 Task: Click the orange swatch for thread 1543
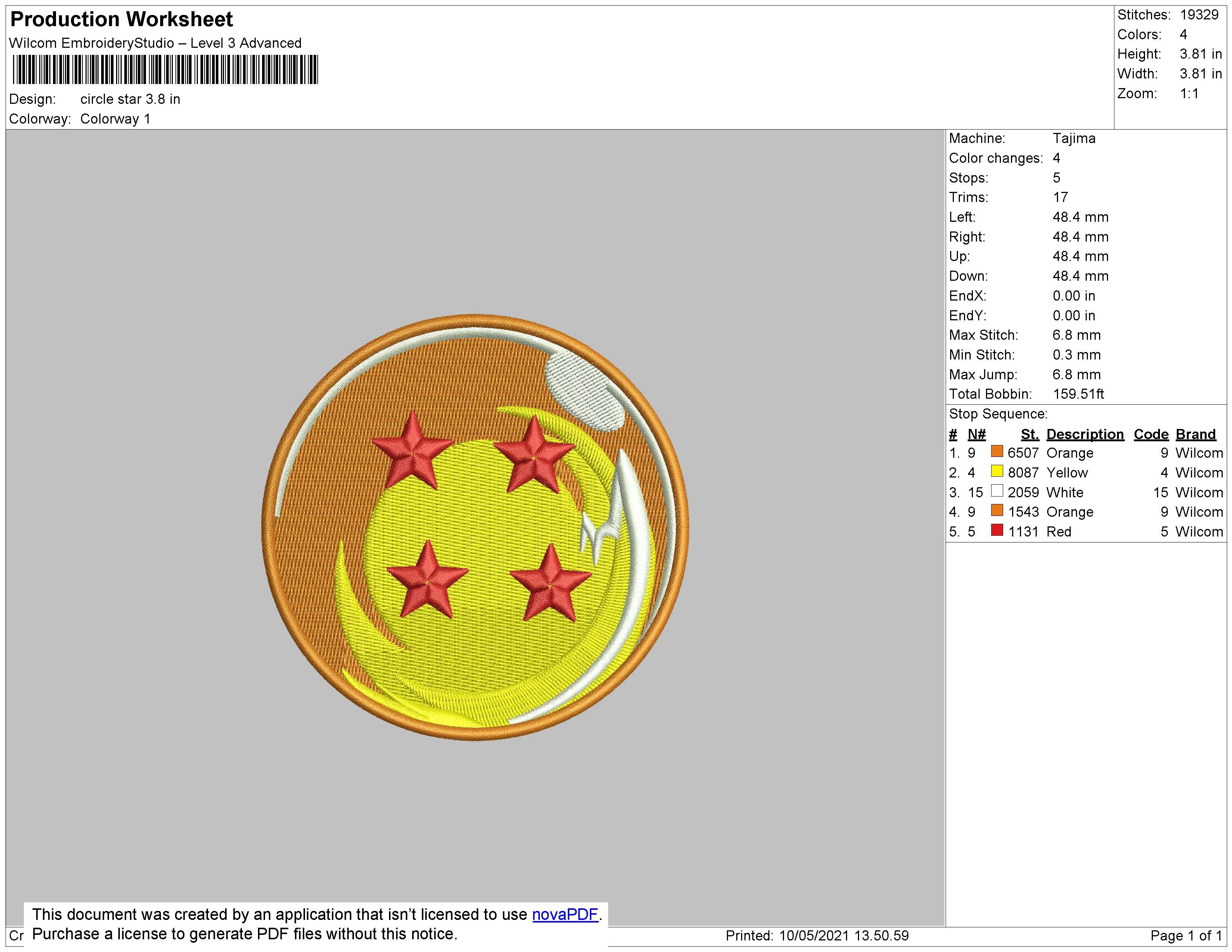coord(997,510)
